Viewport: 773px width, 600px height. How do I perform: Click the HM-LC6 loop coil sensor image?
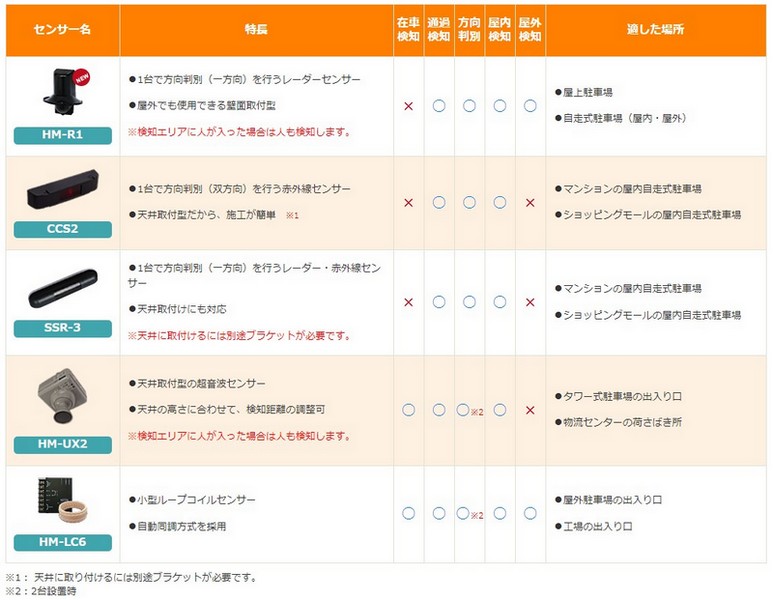click(62, 501)
